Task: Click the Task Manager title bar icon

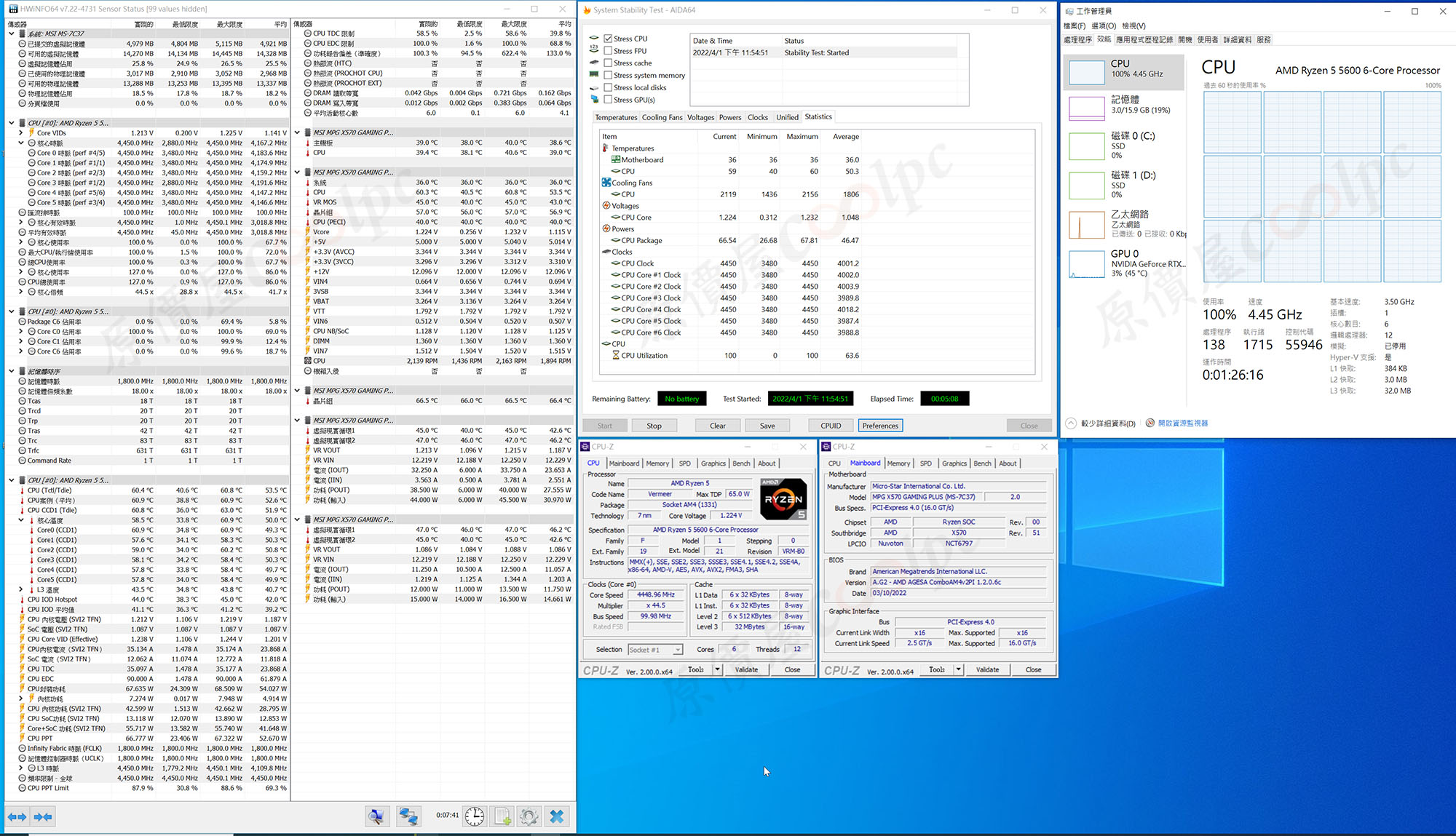Action: 1069,11
